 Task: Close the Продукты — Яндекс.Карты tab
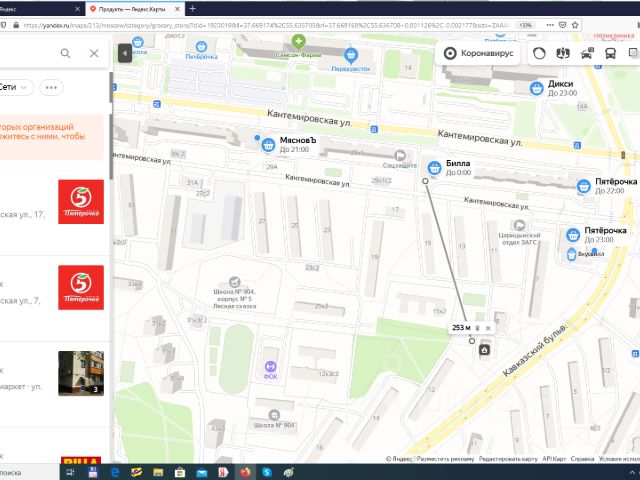tap(178, 9)
